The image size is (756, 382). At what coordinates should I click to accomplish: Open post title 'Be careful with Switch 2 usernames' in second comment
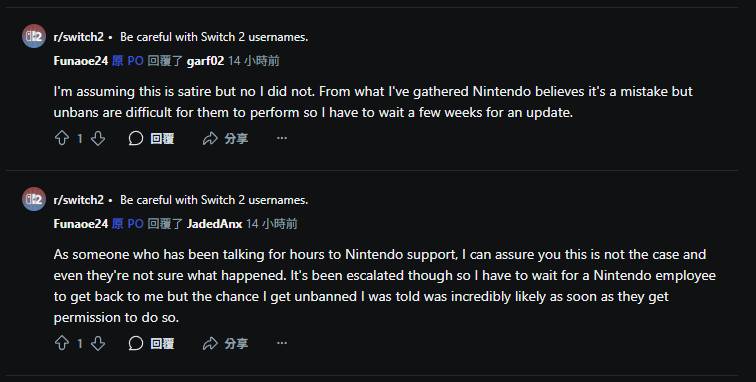click(214, 200)
